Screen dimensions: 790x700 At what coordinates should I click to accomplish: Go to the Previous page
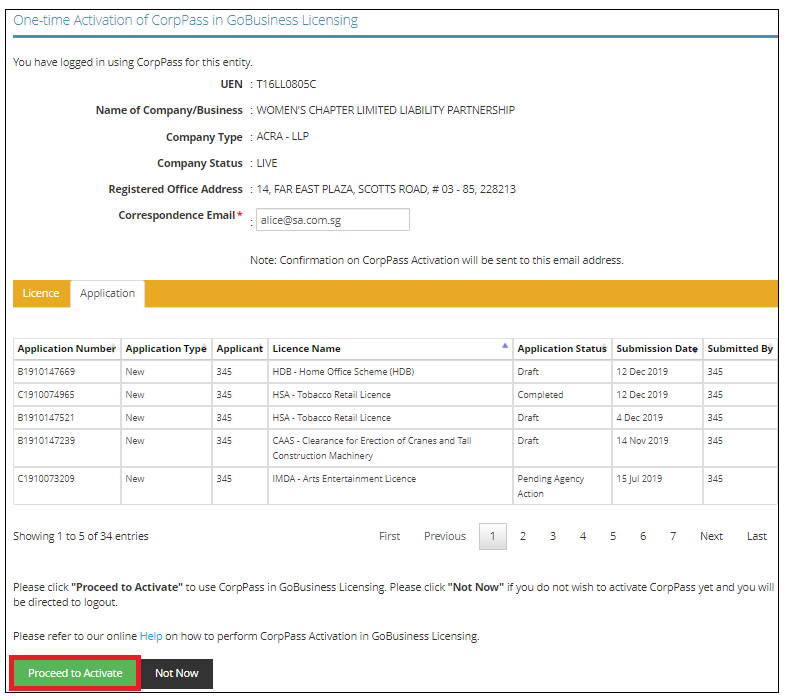point(445,536)
